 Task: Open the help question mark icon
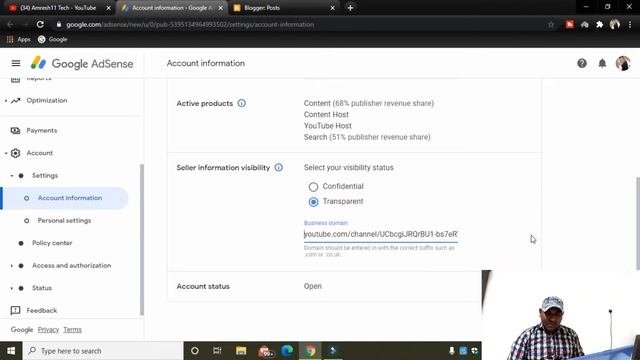[582, 63]
